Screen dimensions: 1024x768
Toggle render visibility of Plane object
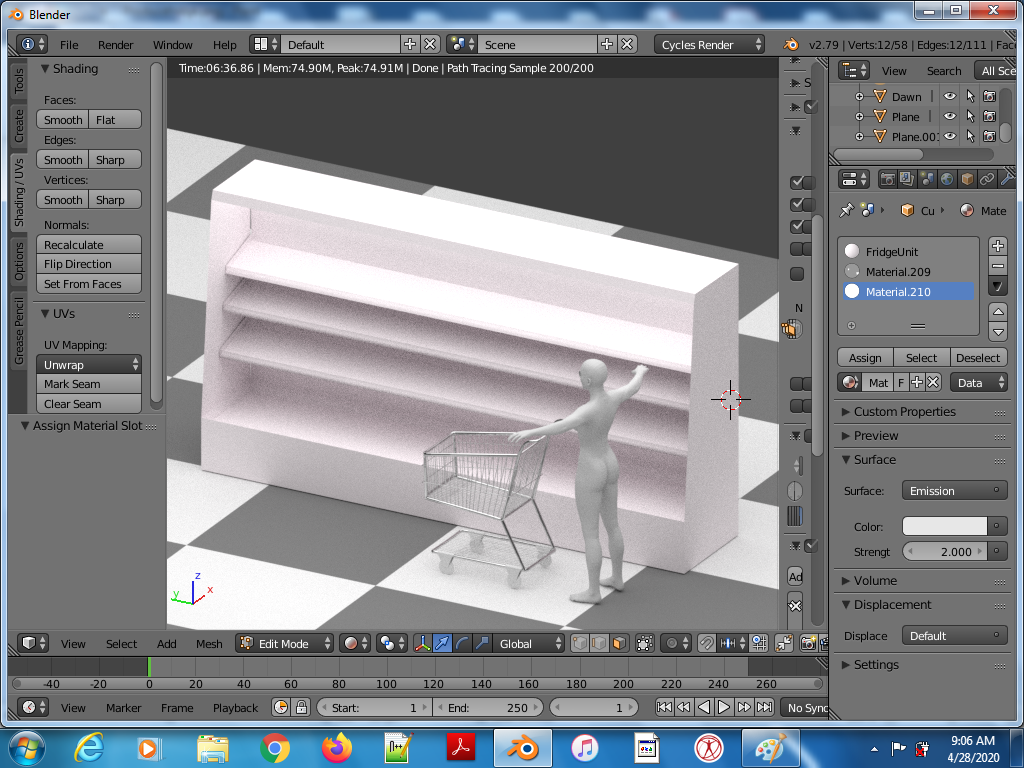point(989,117)
